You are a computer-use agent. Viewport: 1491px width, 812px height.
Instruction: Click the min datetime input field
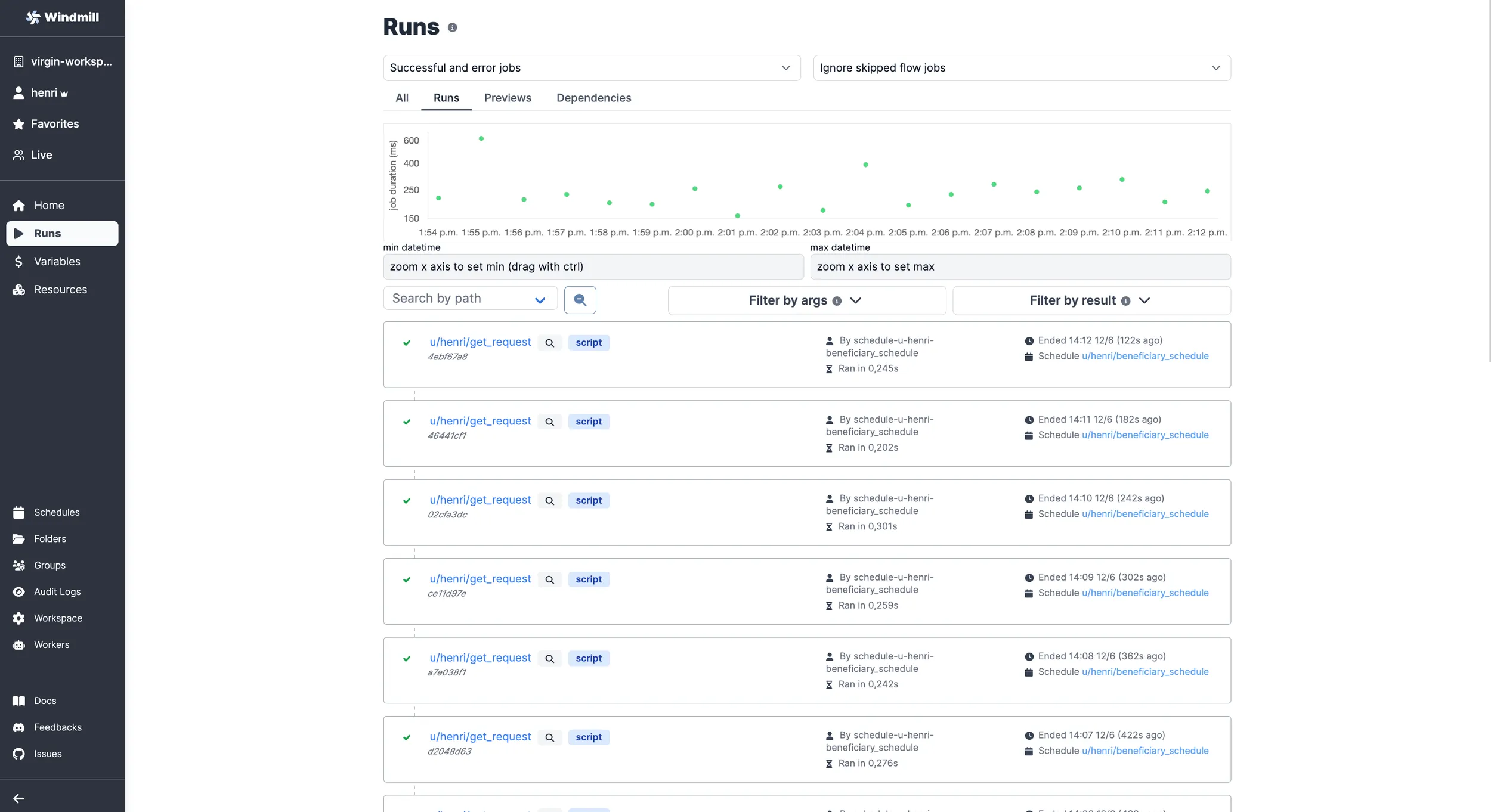point(593,266)
